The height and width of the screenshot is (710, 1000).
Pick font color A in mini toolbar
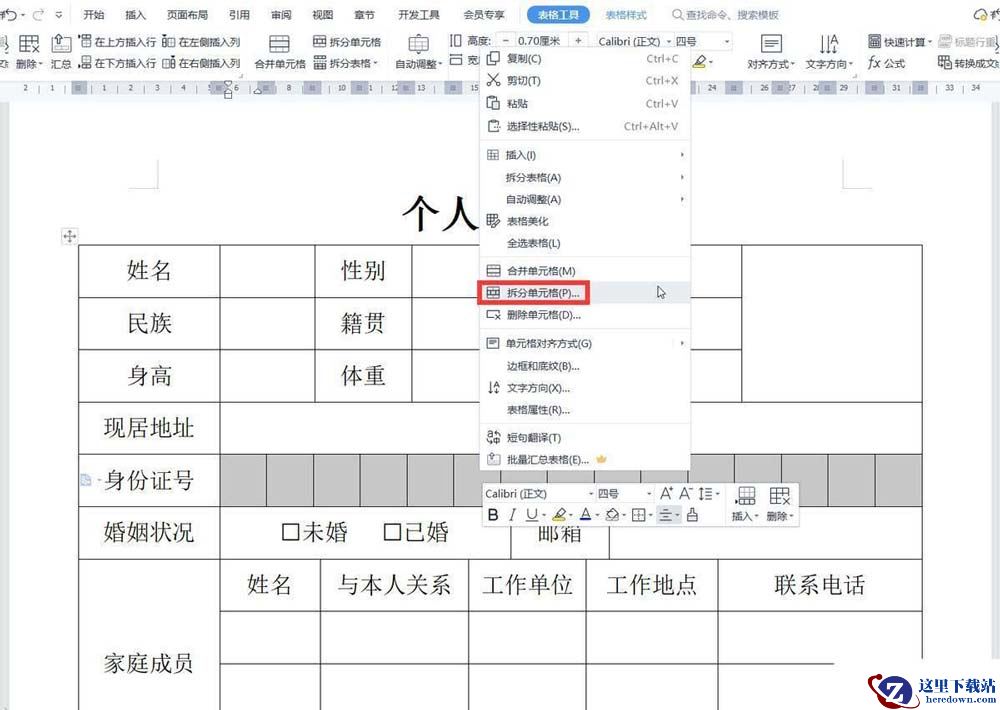point(585,515)
